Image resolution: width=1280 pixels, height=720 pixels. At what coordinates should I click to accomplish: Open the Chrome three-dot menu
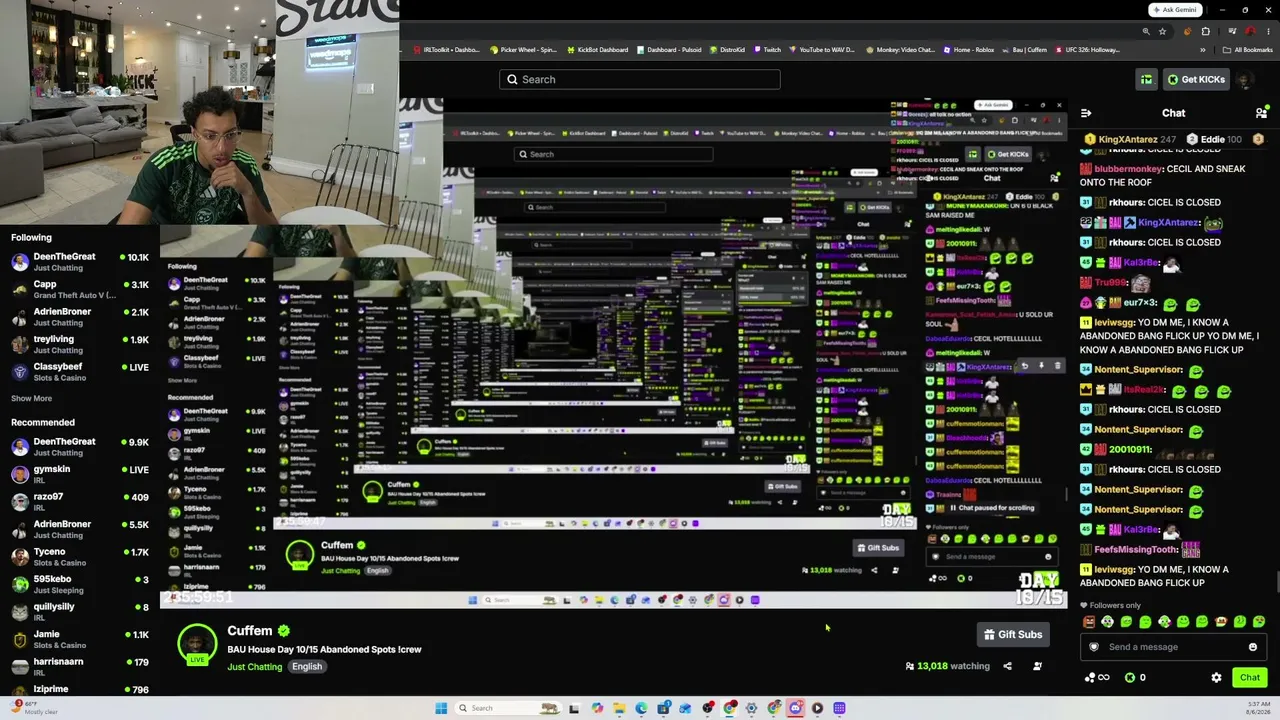(1267, 31)
